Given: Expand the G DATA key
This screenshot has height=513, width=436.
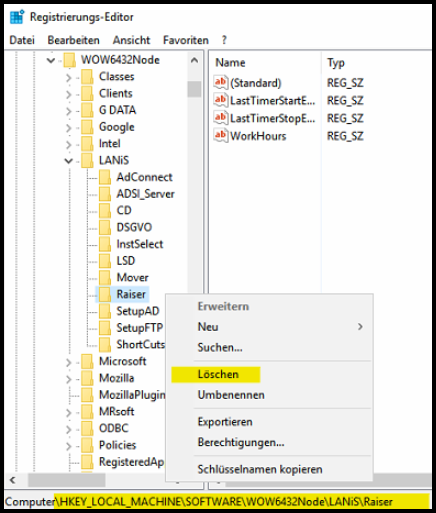Looking at the screenshot, I should [x=69, y=111].
